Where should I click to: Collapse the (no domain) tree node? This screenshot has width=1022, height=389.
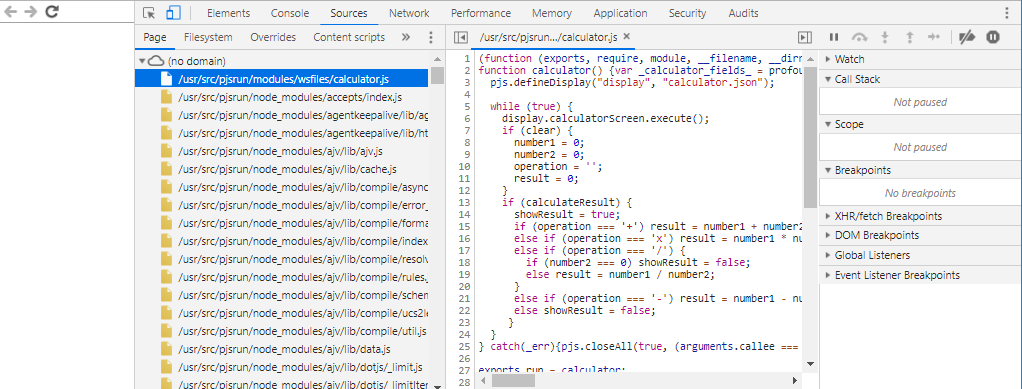(x=141, y=61)
